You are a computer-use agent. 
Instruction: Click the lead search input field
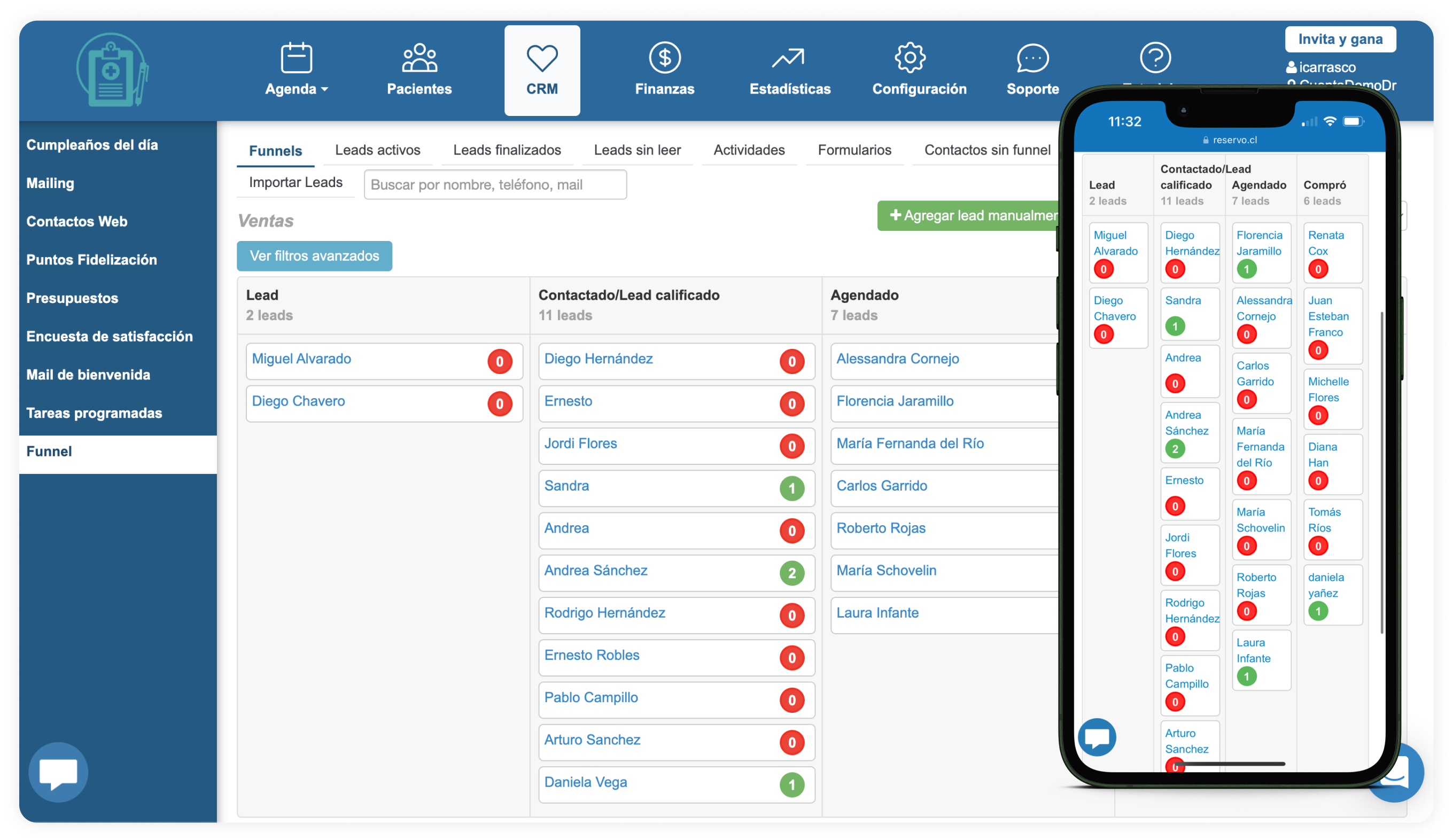coord(495,184)
